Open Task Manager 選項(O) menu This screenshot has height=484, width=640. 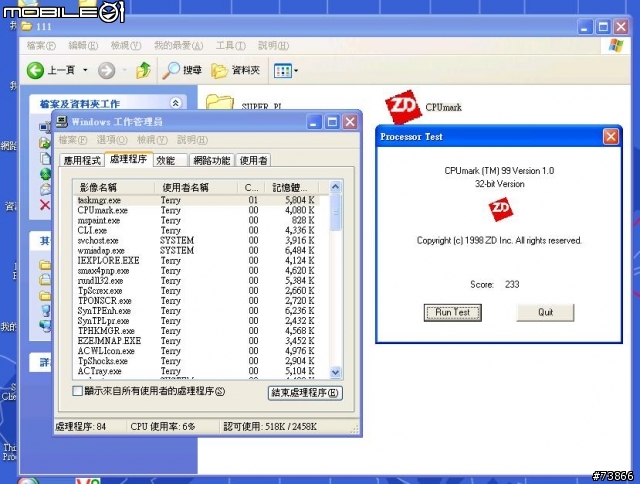[x=112, y=140]
